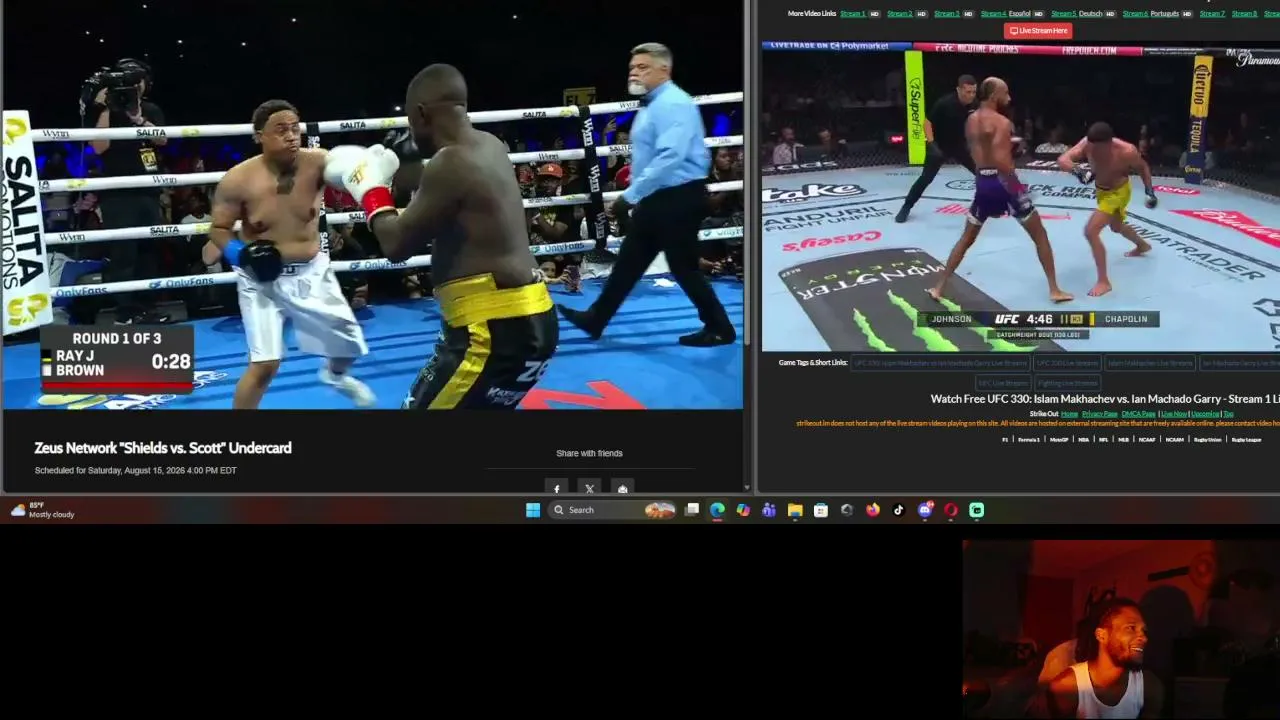Open the Privacy Page link
This screenshot has width=1280, height=720.
[x=1099, y=414]
